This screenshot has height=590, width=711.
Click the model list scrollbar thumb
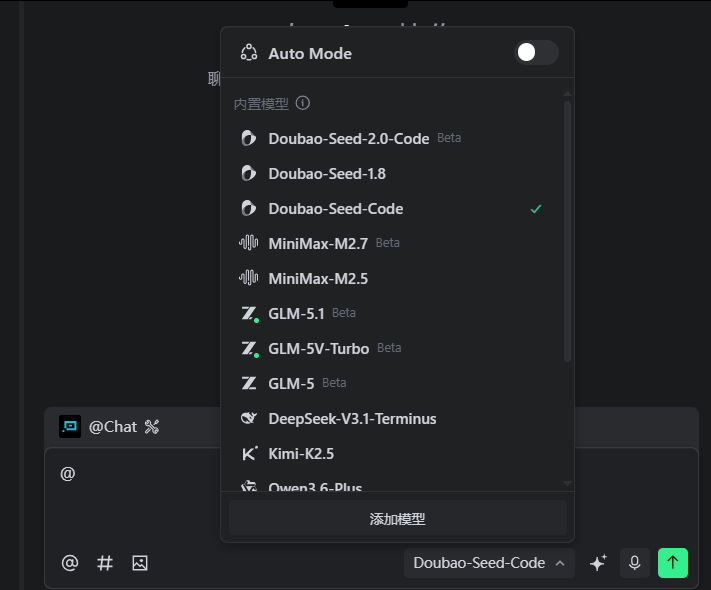[567, 231]
